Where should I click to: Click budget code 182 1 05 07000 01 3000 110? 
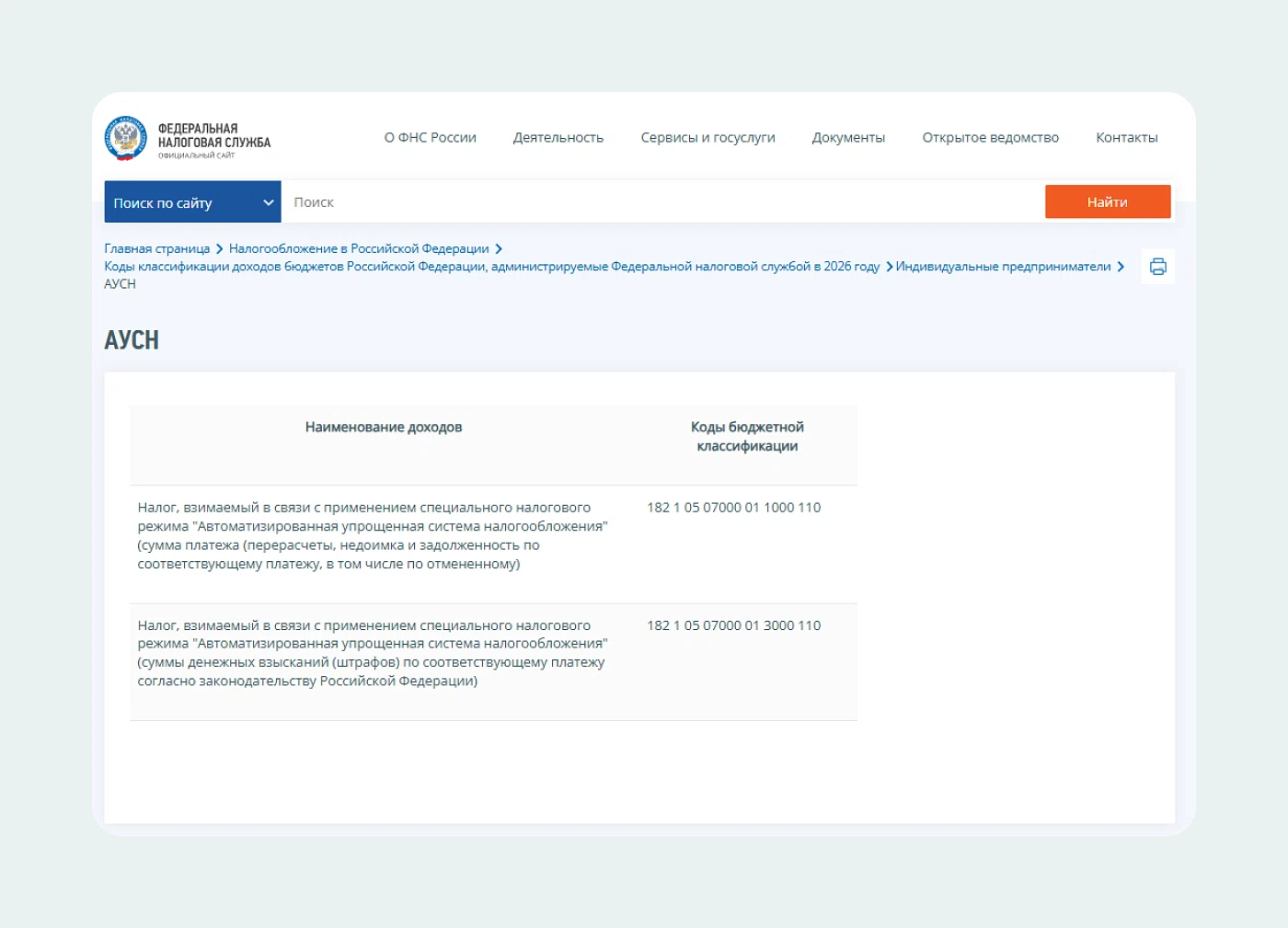tap(733, 625)
